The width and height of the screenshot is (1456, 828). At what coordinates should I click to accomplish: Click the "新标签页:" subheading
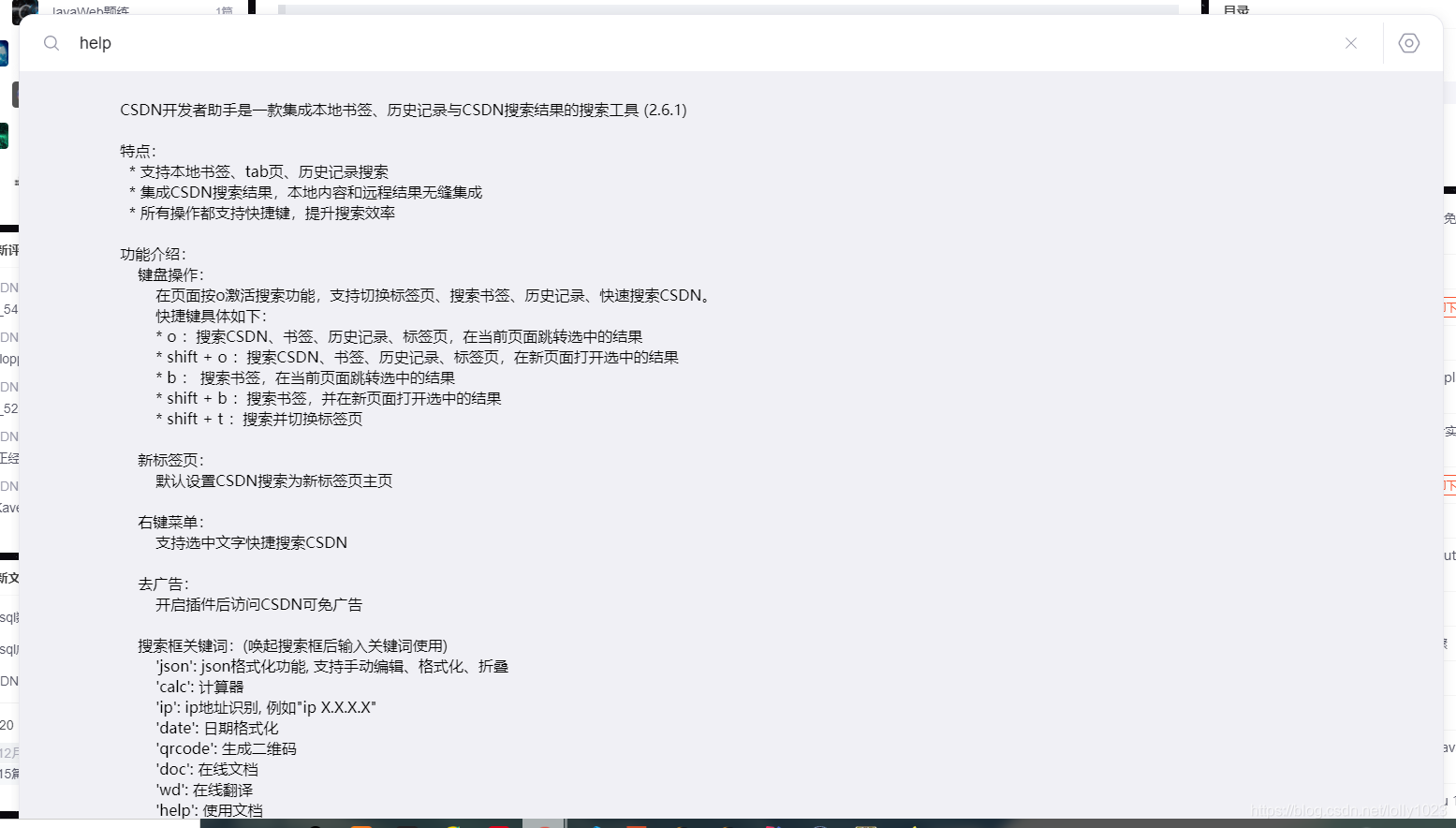tap(170, 461)
